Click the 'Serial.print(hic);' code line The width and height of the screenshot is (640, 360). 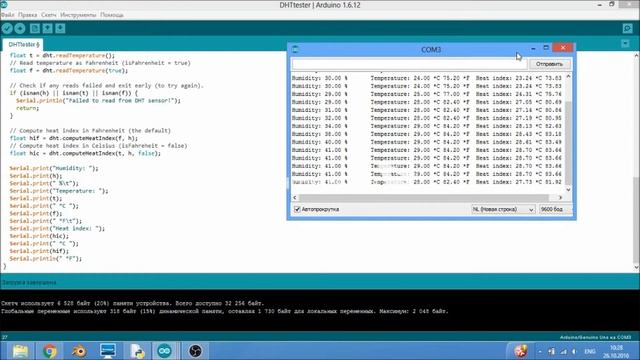tap(39, 236)
